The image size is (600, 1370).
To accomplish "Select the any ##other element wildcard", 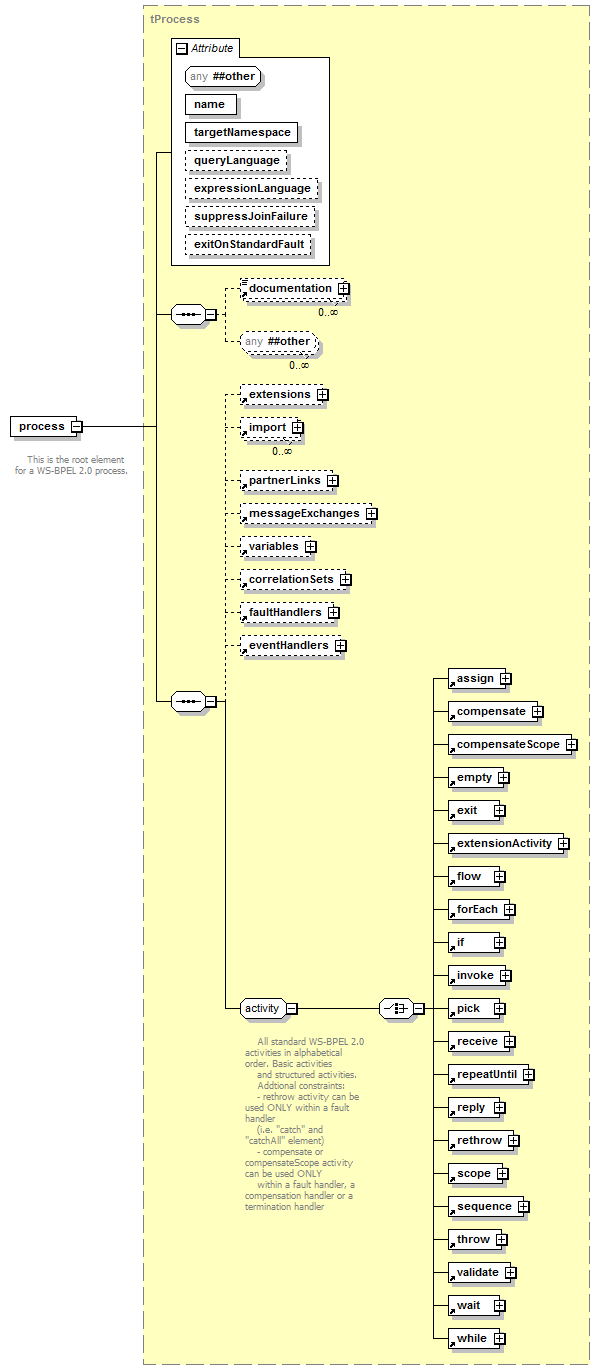I will tap(279, 342).
